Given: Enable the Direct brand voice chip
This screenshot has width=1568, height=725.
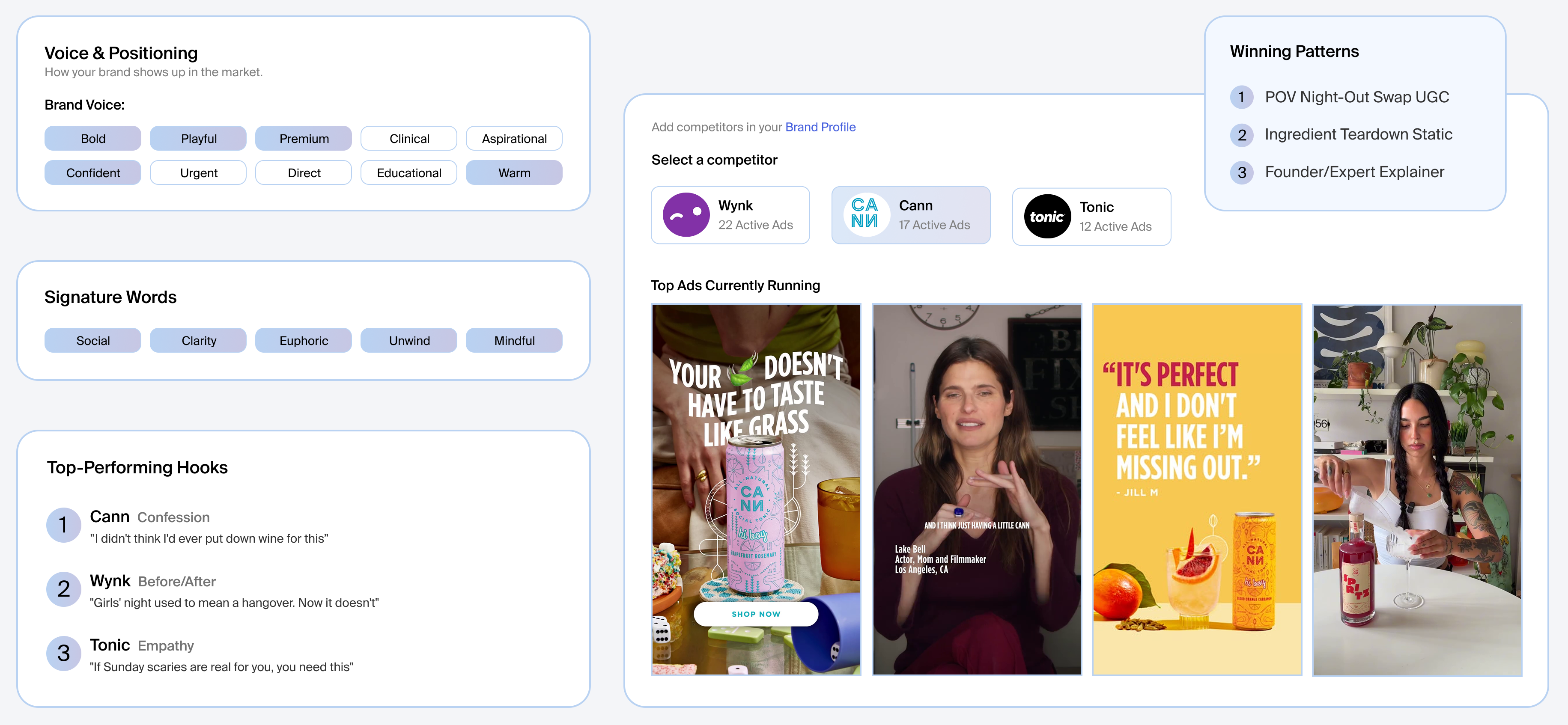Looking at the screenshot, I should coord(304,173).
